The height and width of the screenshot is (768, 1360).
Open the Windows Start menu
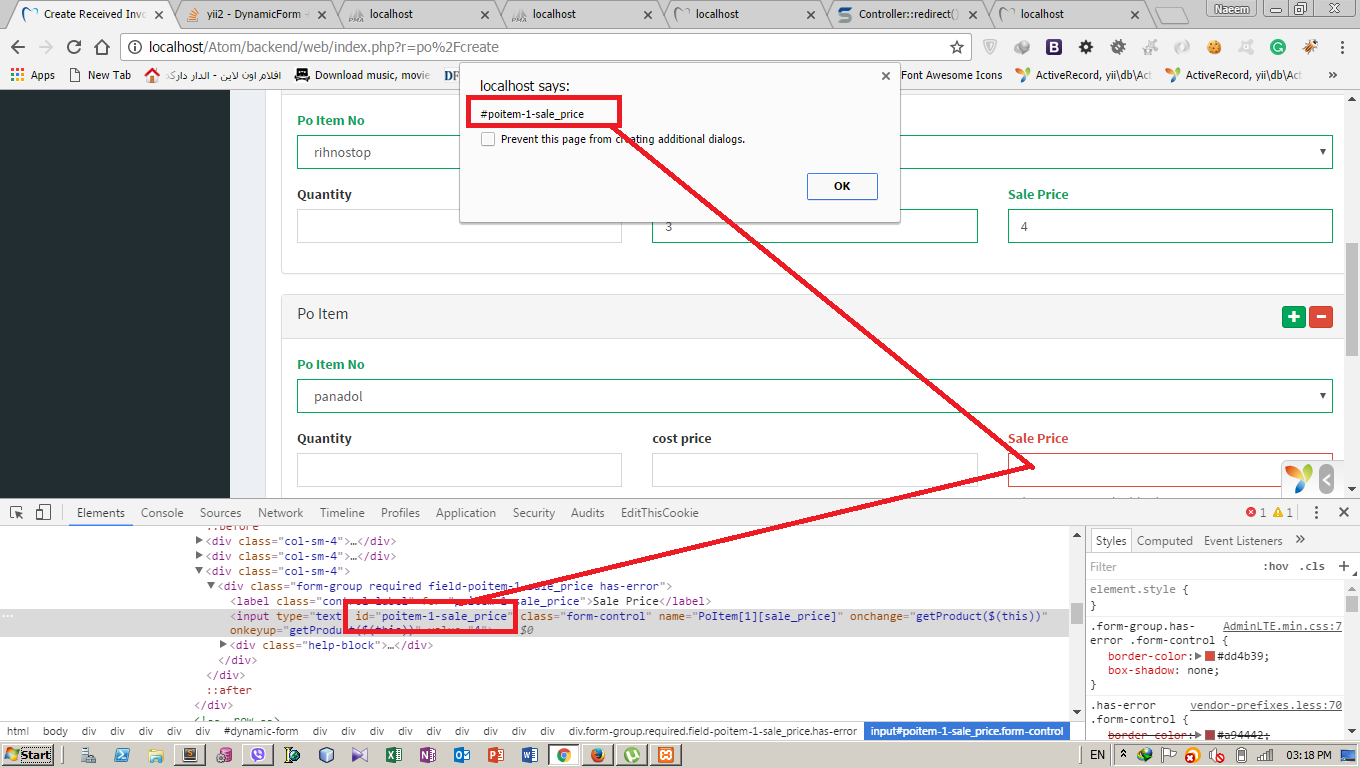pyautogui.click(x=28, y=754)
